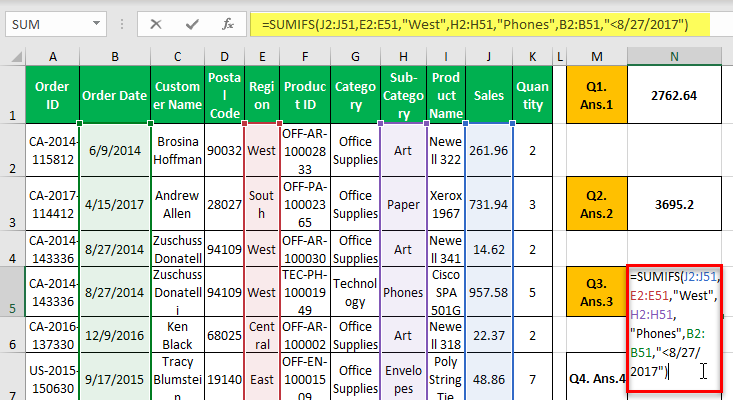Select row 1 header
Screen dimensions: 736x400
point(13,95)
